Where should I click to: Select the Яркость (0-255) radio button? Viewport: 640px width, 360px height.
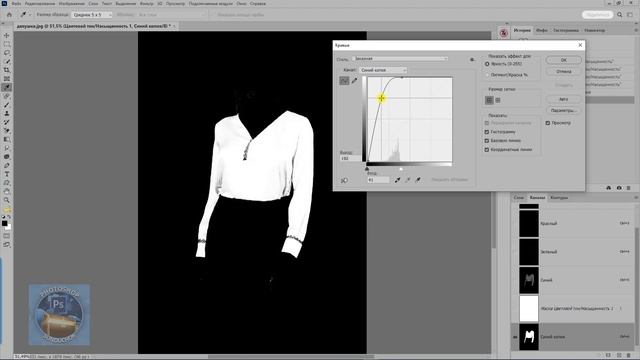(x=487, y=64)
